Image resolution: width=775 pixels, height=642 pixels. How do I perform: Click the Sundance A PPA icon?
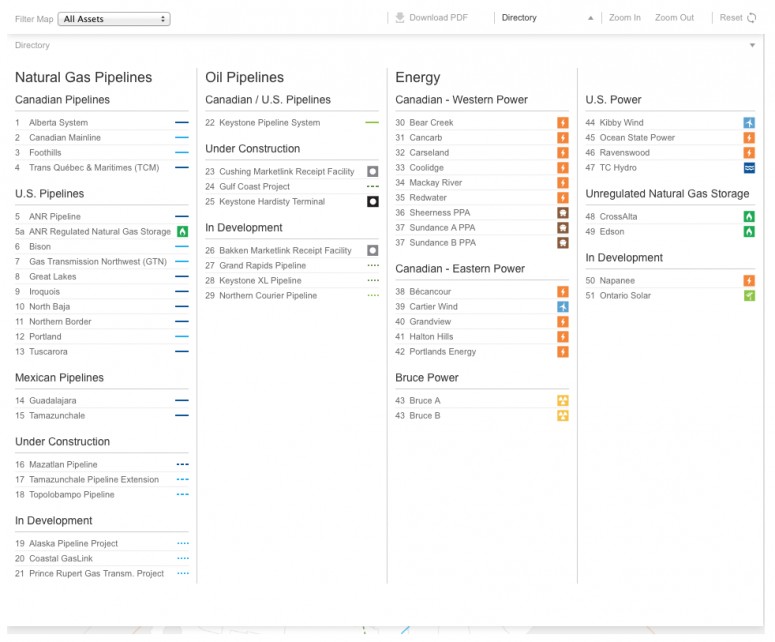click(x=562, y=227)
